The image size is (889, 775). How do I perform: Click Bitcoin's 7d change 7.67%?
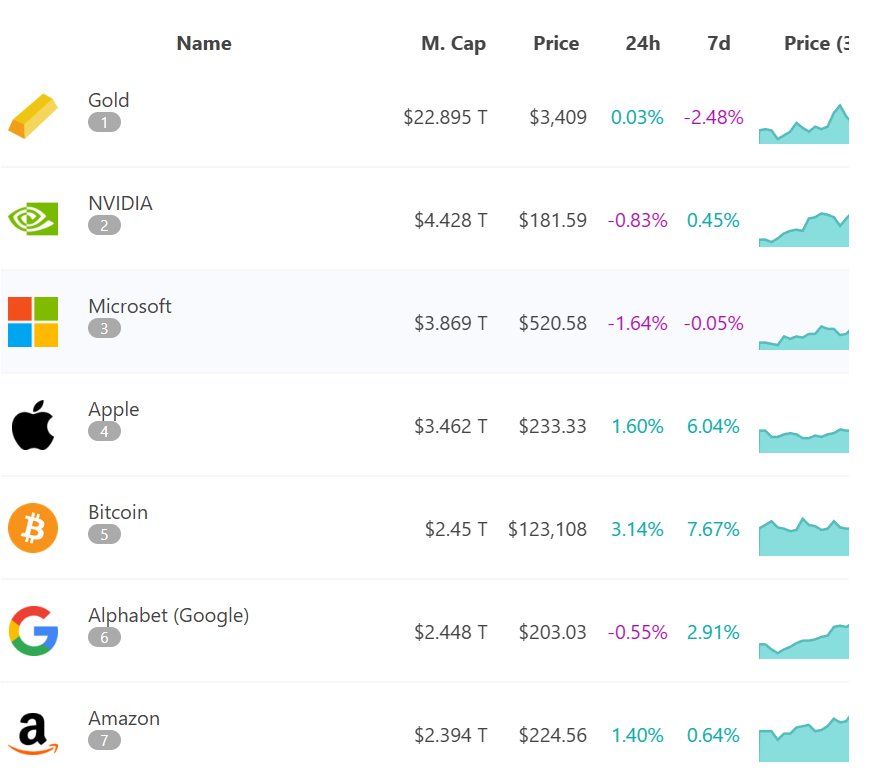coord(713,530)
